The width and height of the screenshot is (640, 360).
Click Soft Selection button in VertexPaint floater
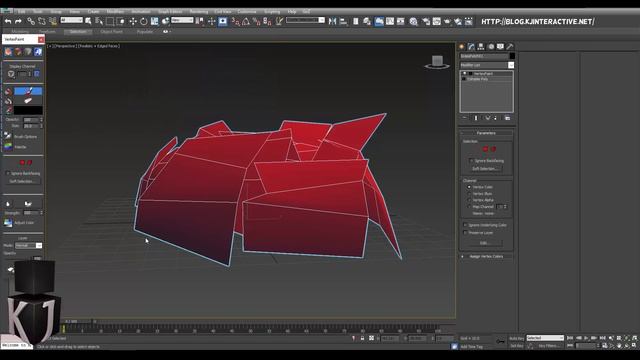click(23, 181)
